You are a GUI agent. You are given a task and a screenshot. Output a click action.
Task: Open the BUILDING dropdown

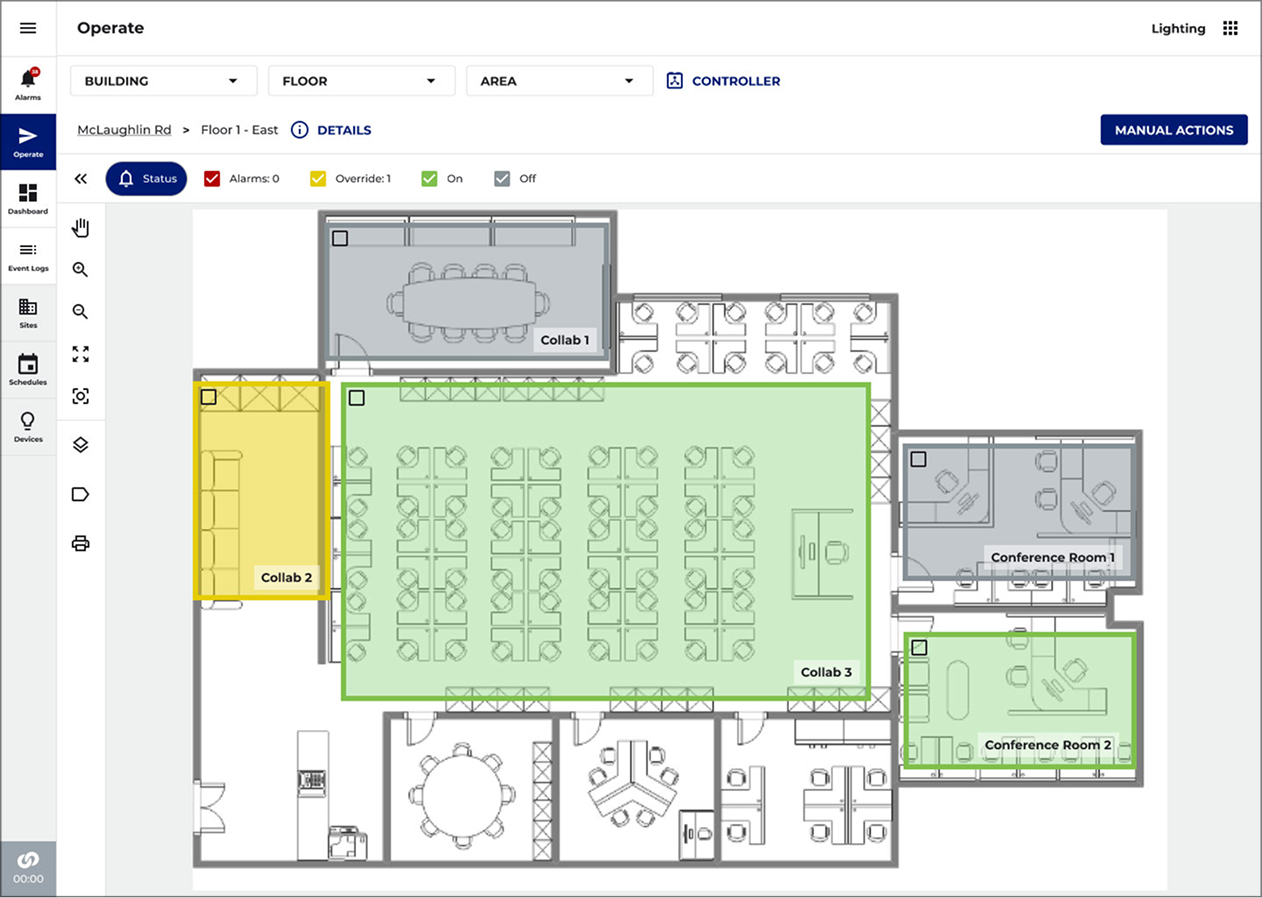pyautogui.click(x=163, y=81)
